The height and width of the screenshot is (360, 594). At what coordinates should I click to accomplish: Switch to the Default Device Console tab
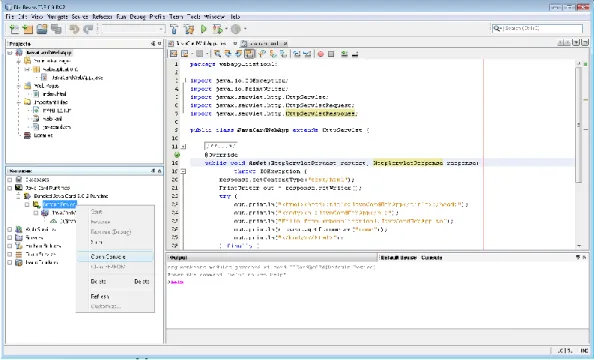[411, 258]
